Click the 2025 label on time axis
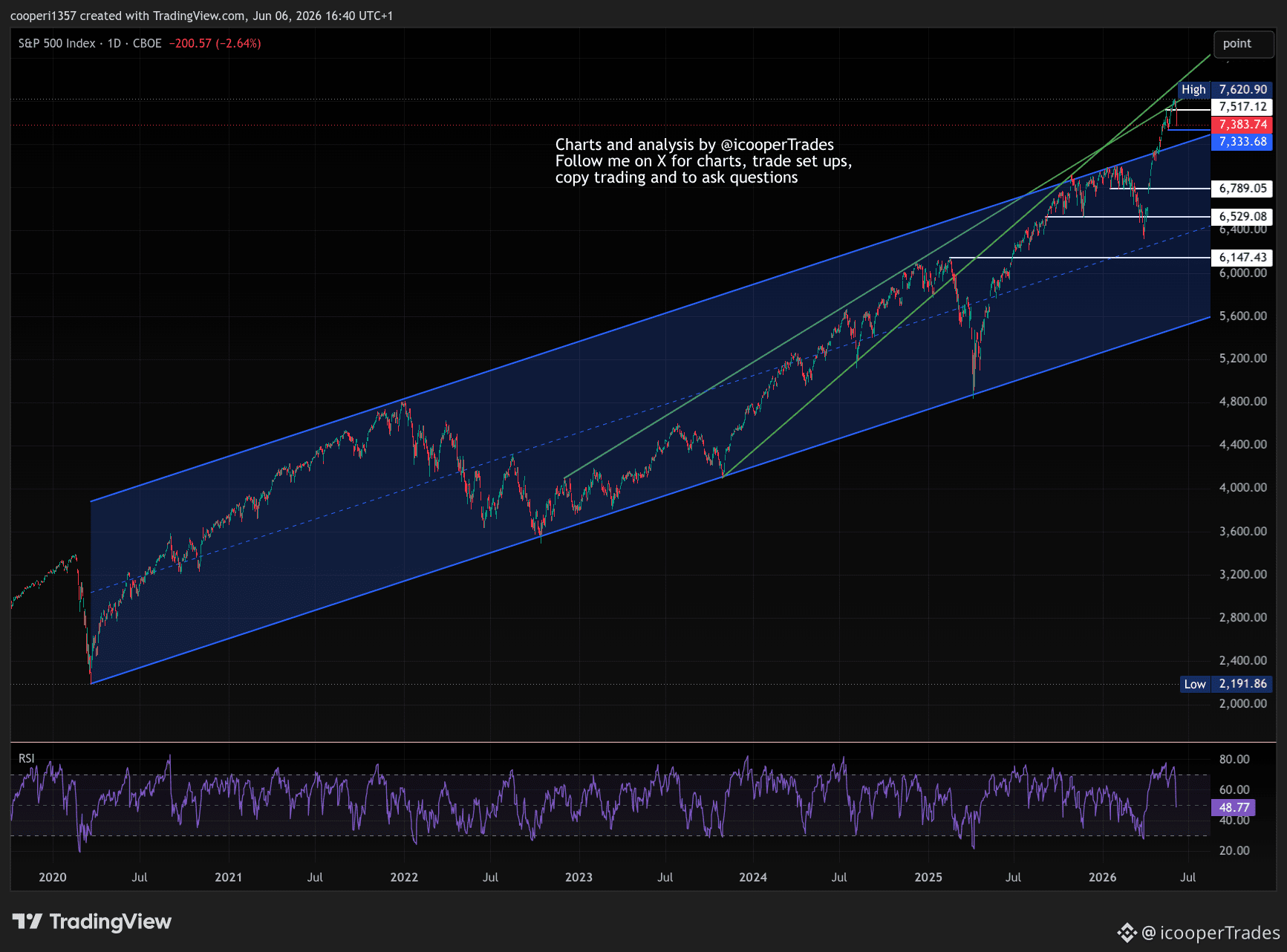 tap(928, 877)
